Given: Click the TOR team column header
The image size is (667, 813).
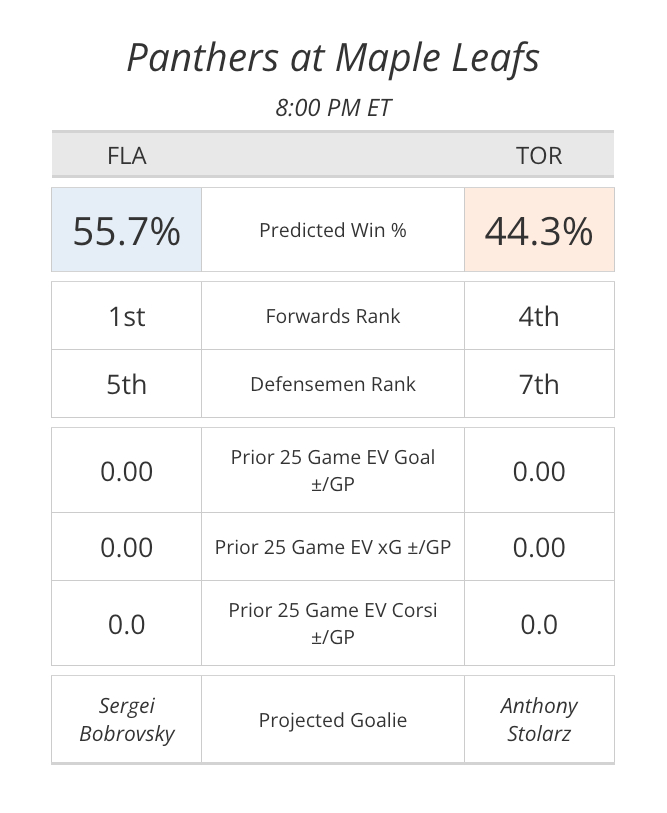Looking at the screenshot, I should pyautogui.click(x=539, y=156).
